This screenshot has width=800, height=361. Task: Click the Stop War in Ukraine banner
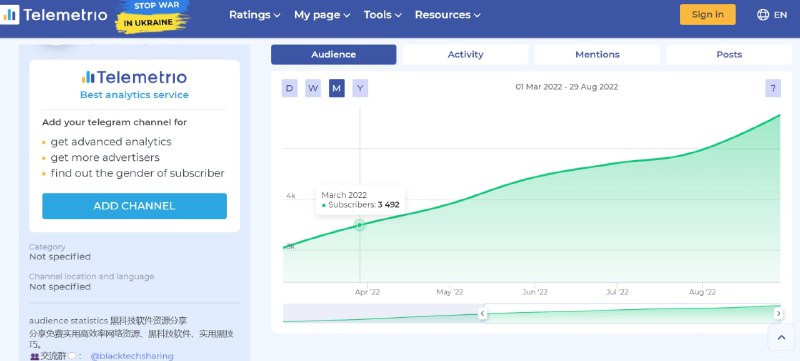pos(152,16)
